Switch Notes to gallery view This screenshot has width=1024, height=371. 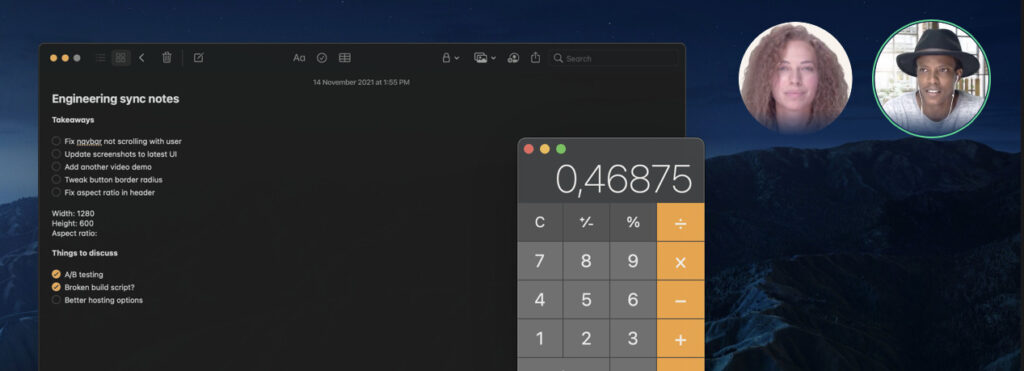coord(121,58)
